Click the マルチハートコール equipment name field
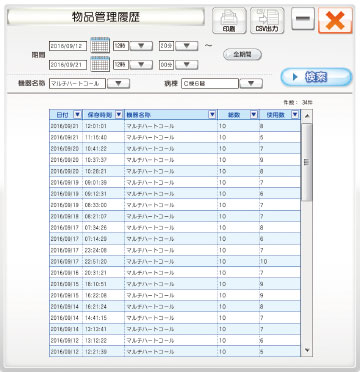Screen dimensions: 360x372 [x=77, y=84]
